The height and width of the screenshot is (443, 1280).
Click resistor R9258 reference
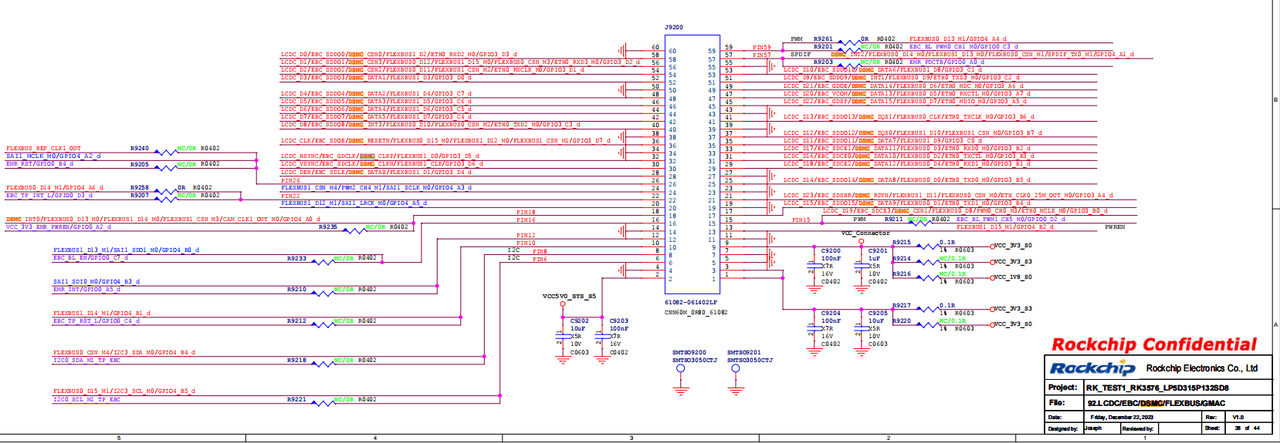point(140,187)
